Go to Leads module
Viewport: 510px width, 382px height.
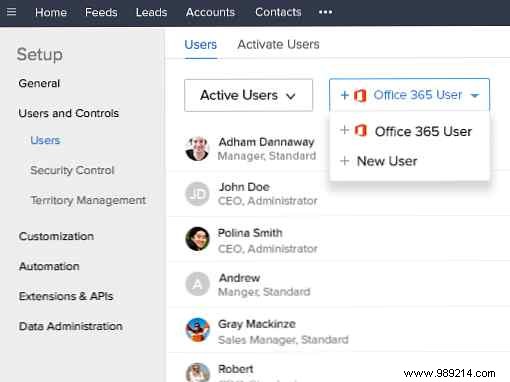(151, 12)
